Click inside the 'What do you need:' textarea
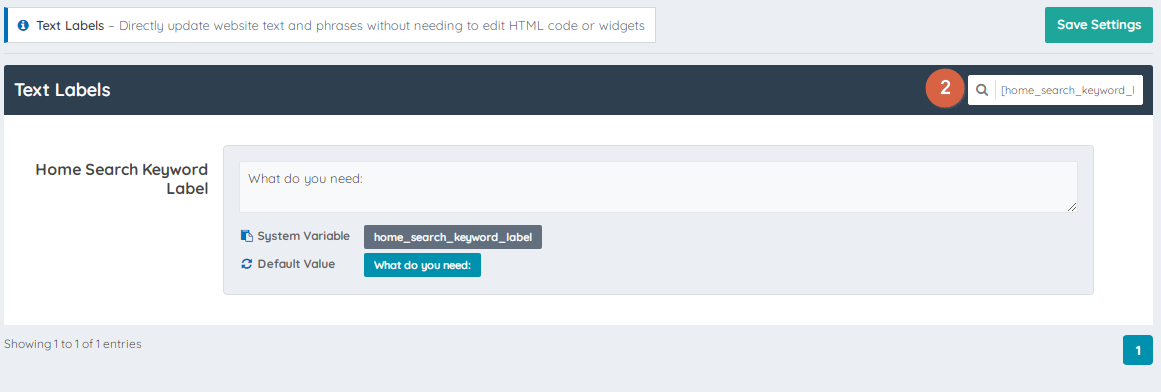 click(x=658, y=187)
